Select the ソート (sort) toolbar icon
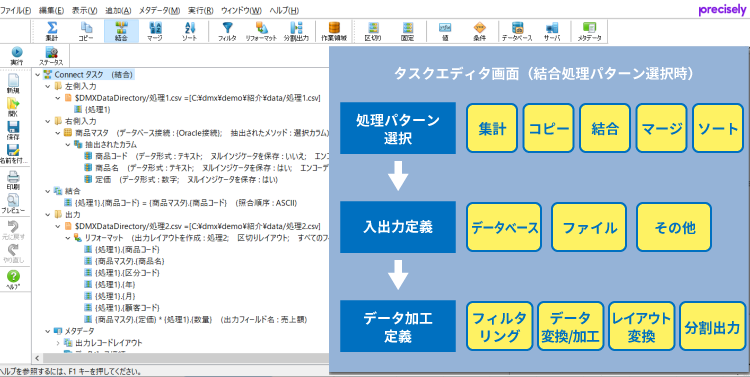The height and width of the screenshot is (377, 750). tap(190, 31)
